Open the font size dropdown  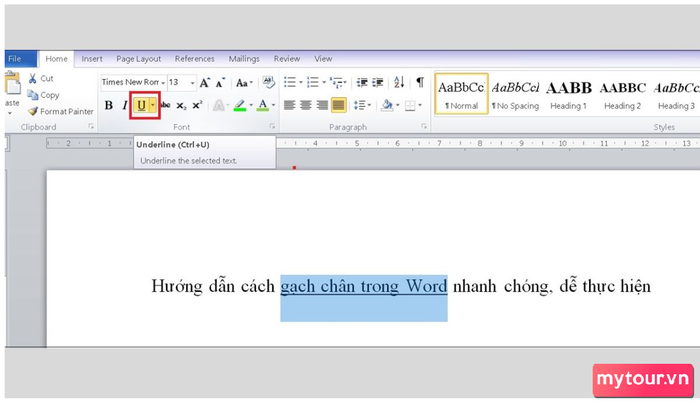pyautogui.click(x=192, y=83)
